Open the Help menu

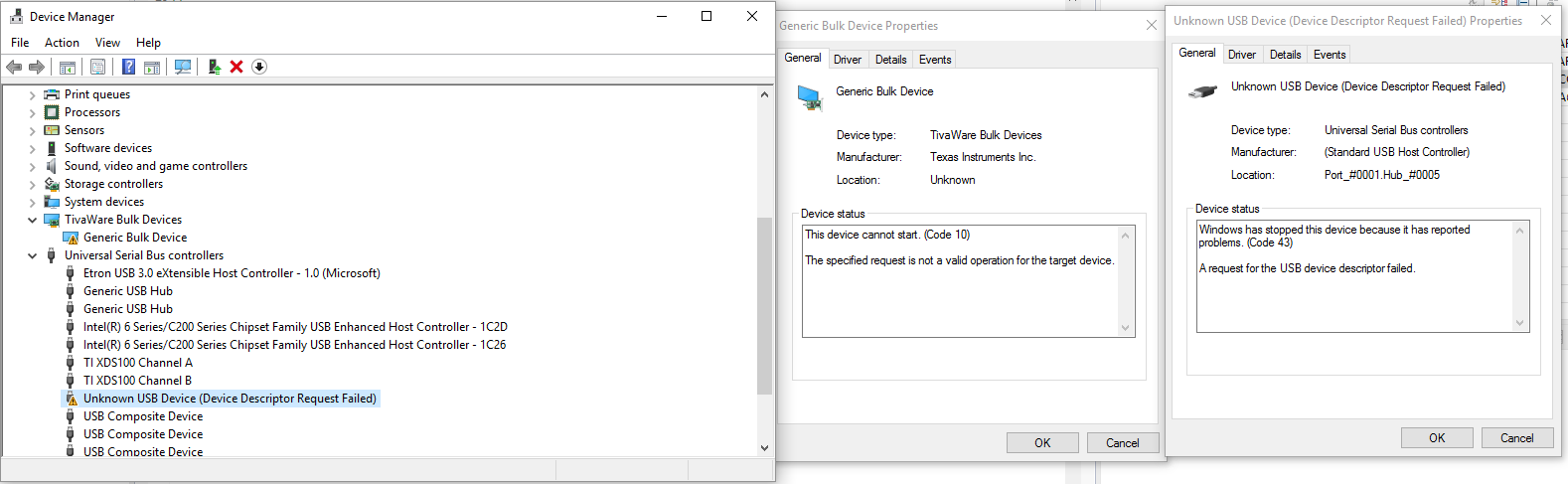148,43
